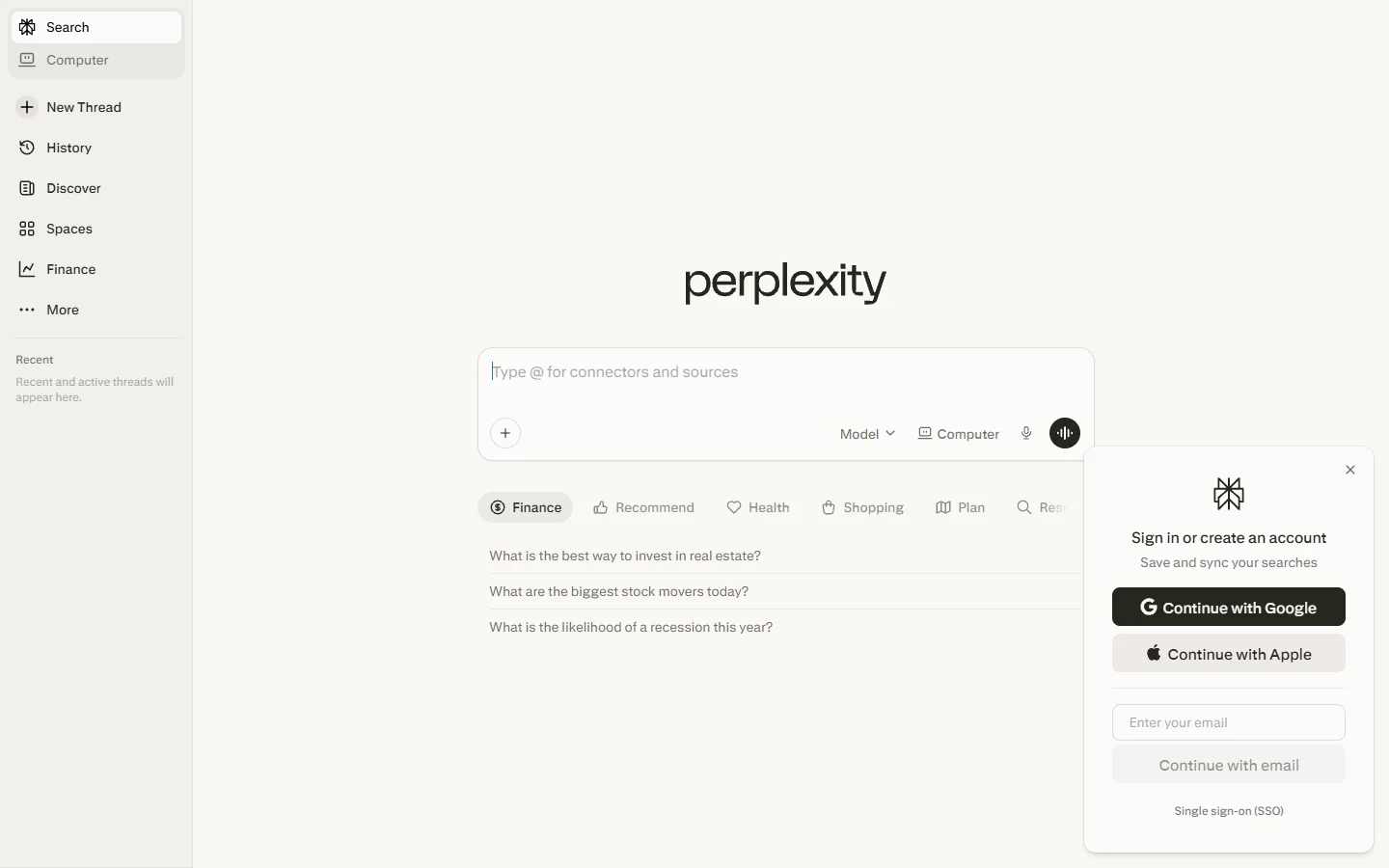Start a New Thread

(83, 107)
